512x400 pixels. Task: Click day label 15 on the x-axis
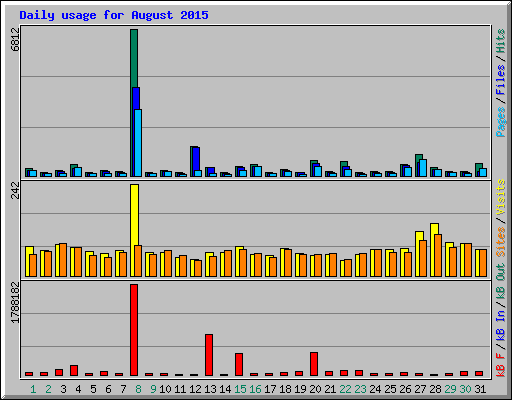pos(240,389)
